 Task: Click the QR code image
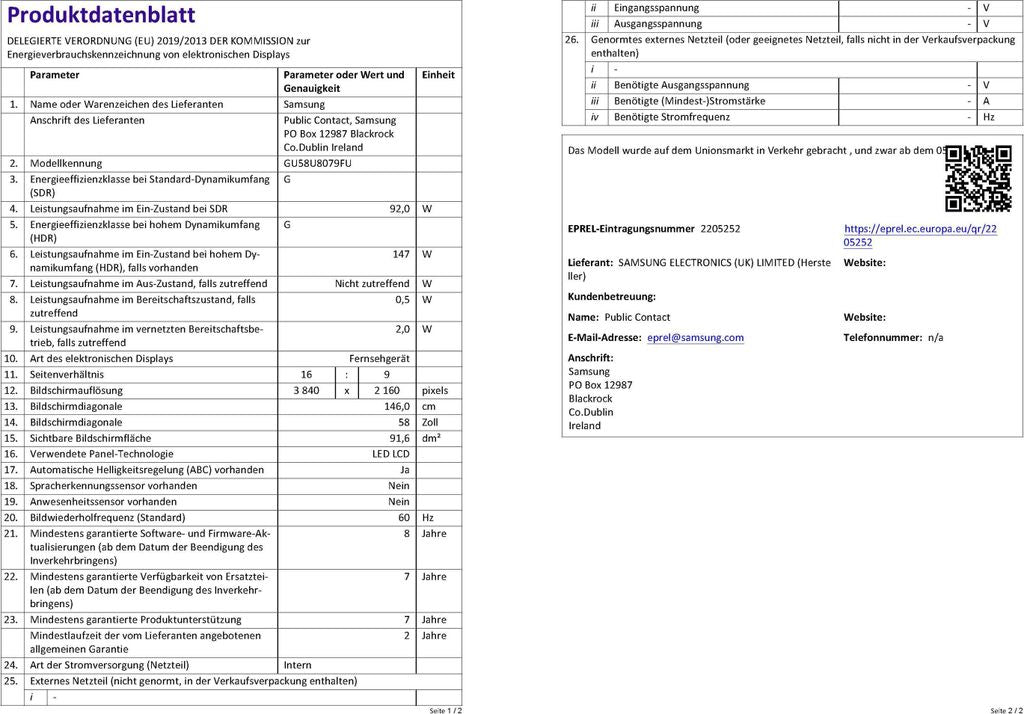tap(978, 178)
